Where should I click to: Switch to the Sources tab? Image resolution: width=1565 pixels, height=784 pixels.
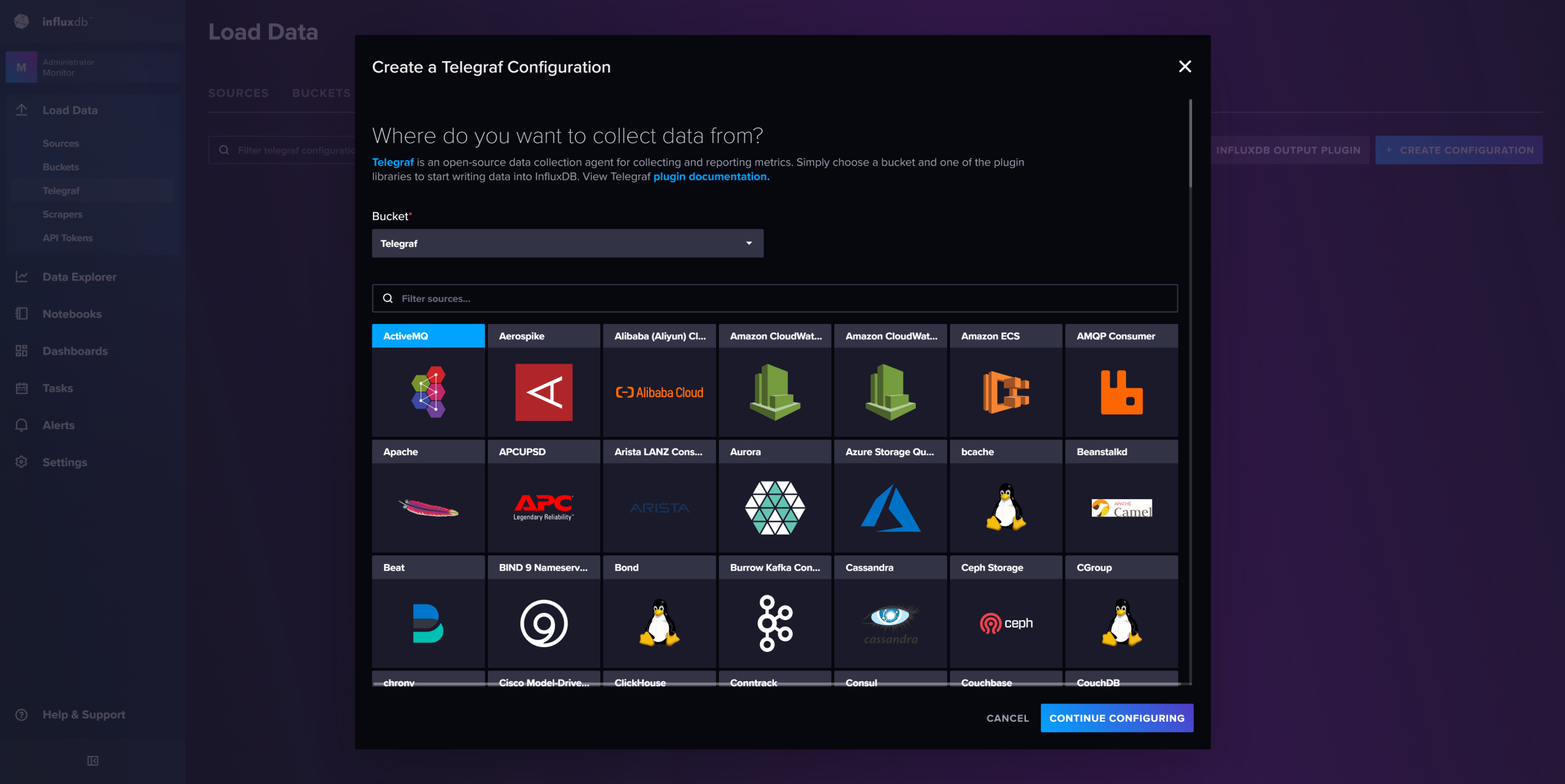point(238,93)
